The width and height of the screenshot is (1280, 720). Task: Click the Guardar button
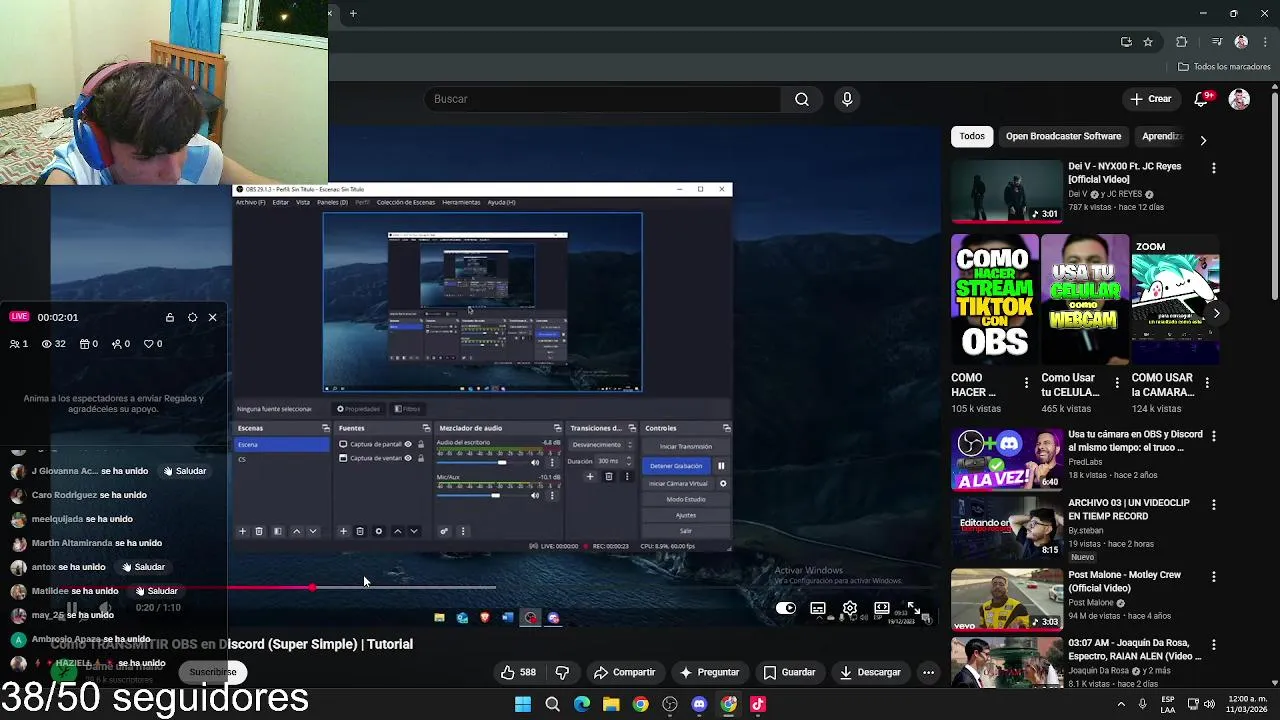click(789, 672)
